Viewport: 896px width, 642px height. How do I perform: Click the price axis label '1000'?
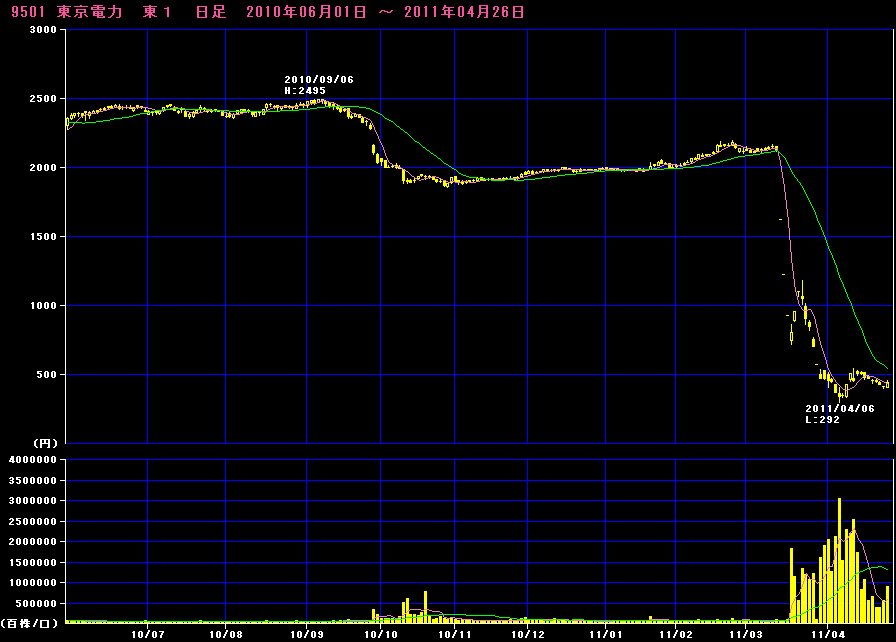pyautogui.click(x=43, y=306)
